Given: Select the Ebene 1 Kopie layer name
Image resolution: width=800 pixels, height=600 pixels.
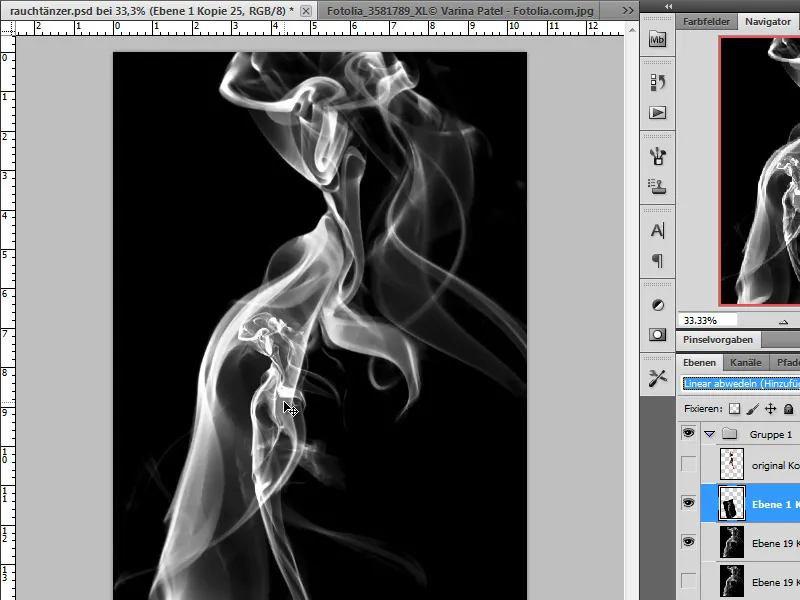Looking at the screenshot, I should pyautogui.click(x=776, y=504).
